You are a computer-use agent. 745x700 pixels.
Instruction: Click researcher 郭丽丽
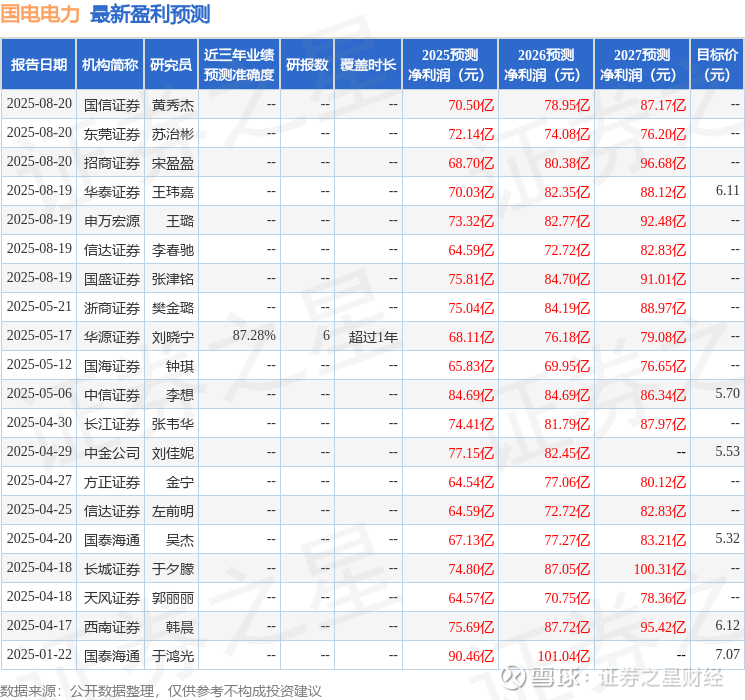coord(173,598)
